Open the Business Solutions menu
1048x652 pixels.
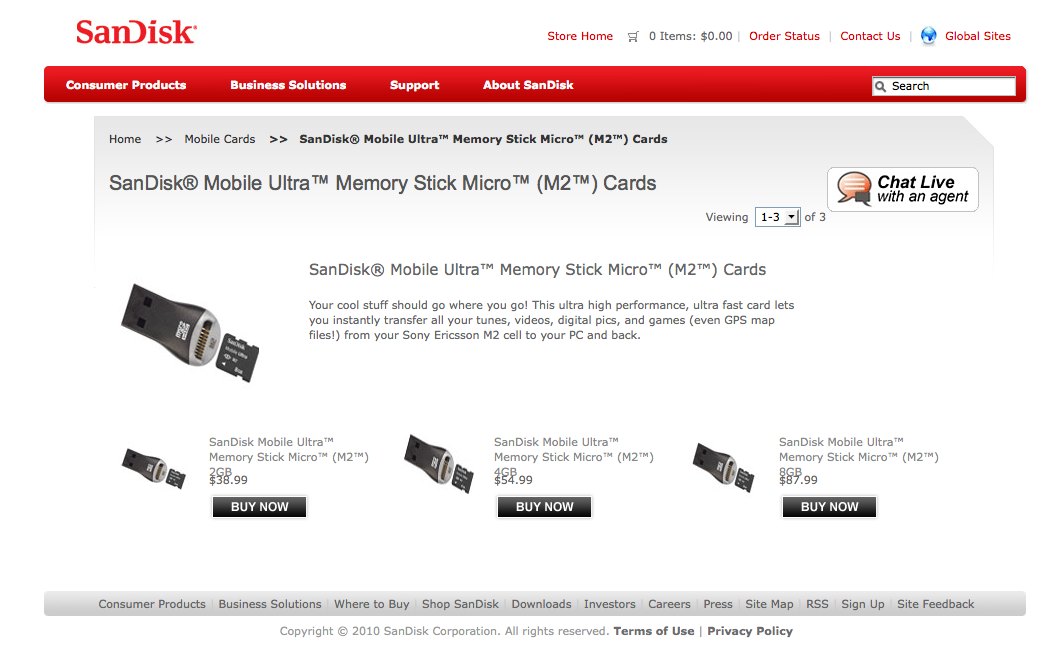click(x=288, y=85)
